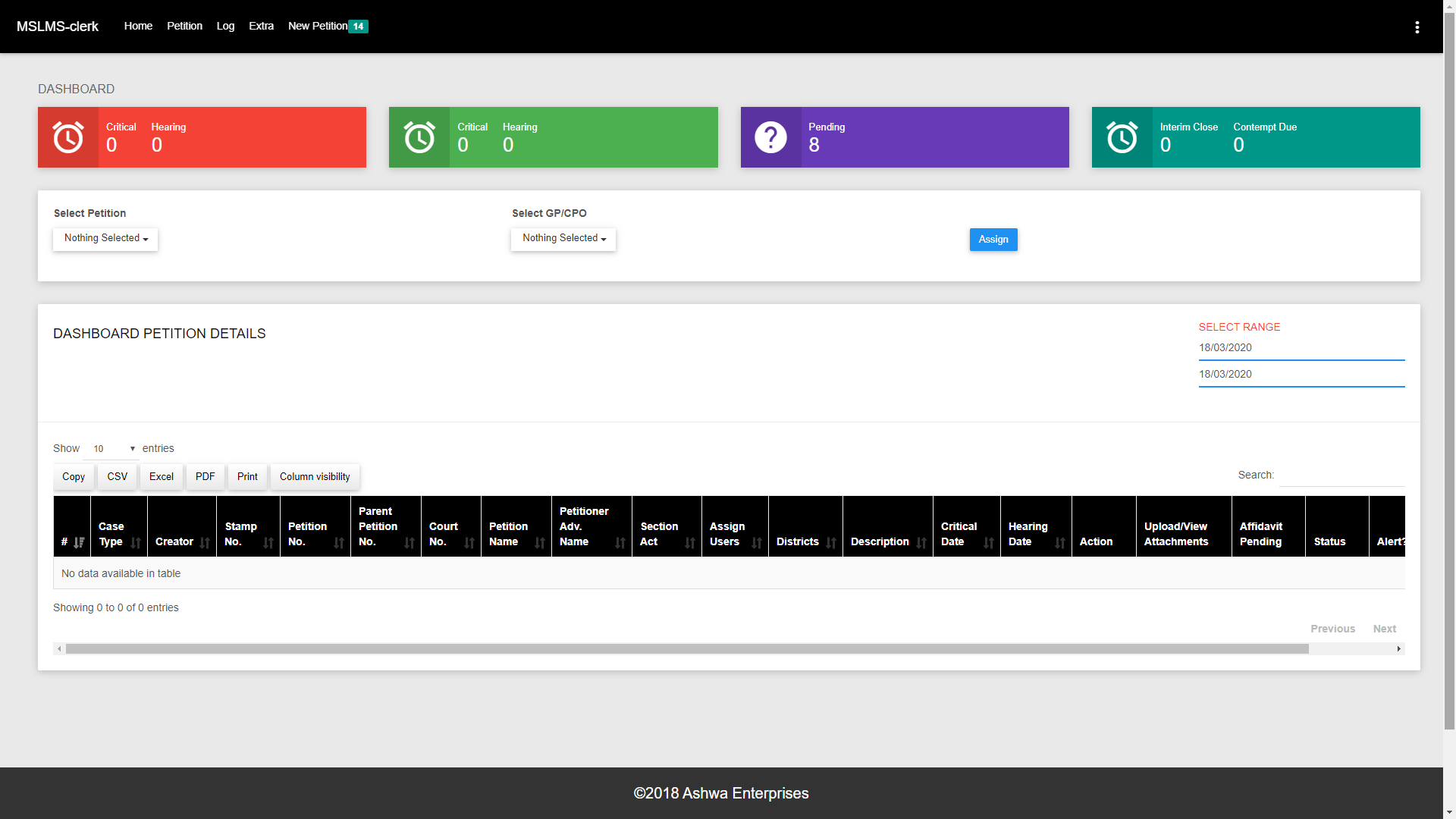The height and width of the screenshot is (819, 1456).
Task: Open the three-dot menu in the navbar
Action: (1417, 27)
